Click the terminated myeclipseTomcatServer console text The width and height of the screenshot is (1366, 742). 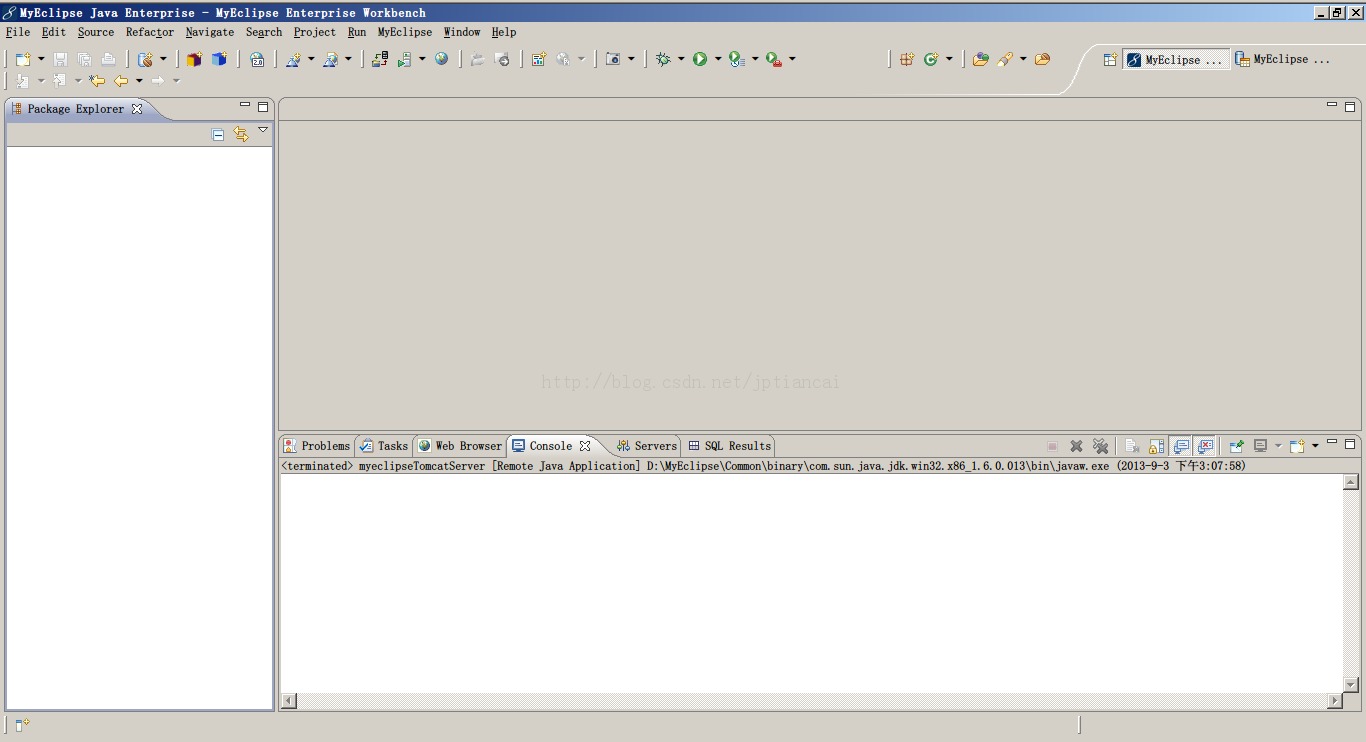[764, 466]
